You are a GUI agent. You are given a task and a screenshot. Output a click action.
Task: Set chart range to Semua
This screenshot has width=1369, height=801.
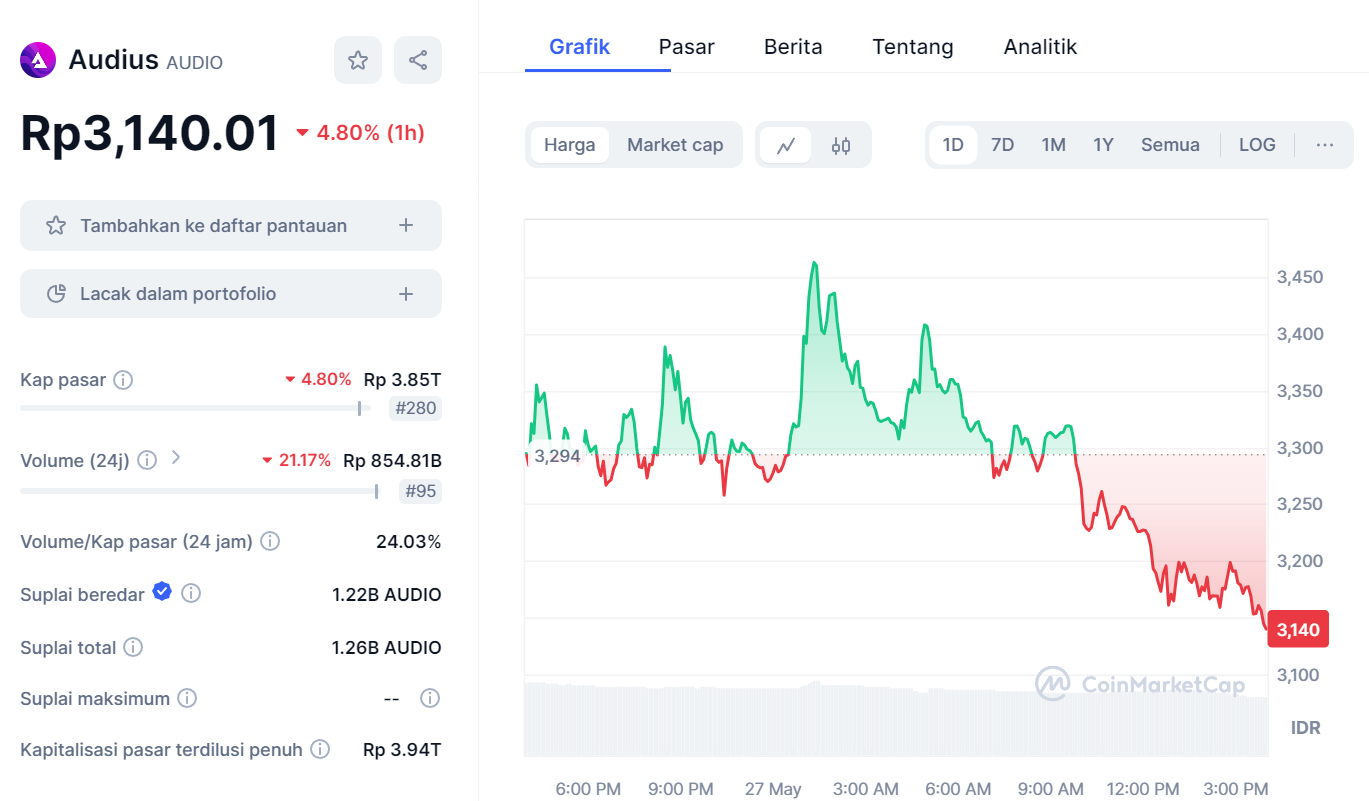point(1170,145)
